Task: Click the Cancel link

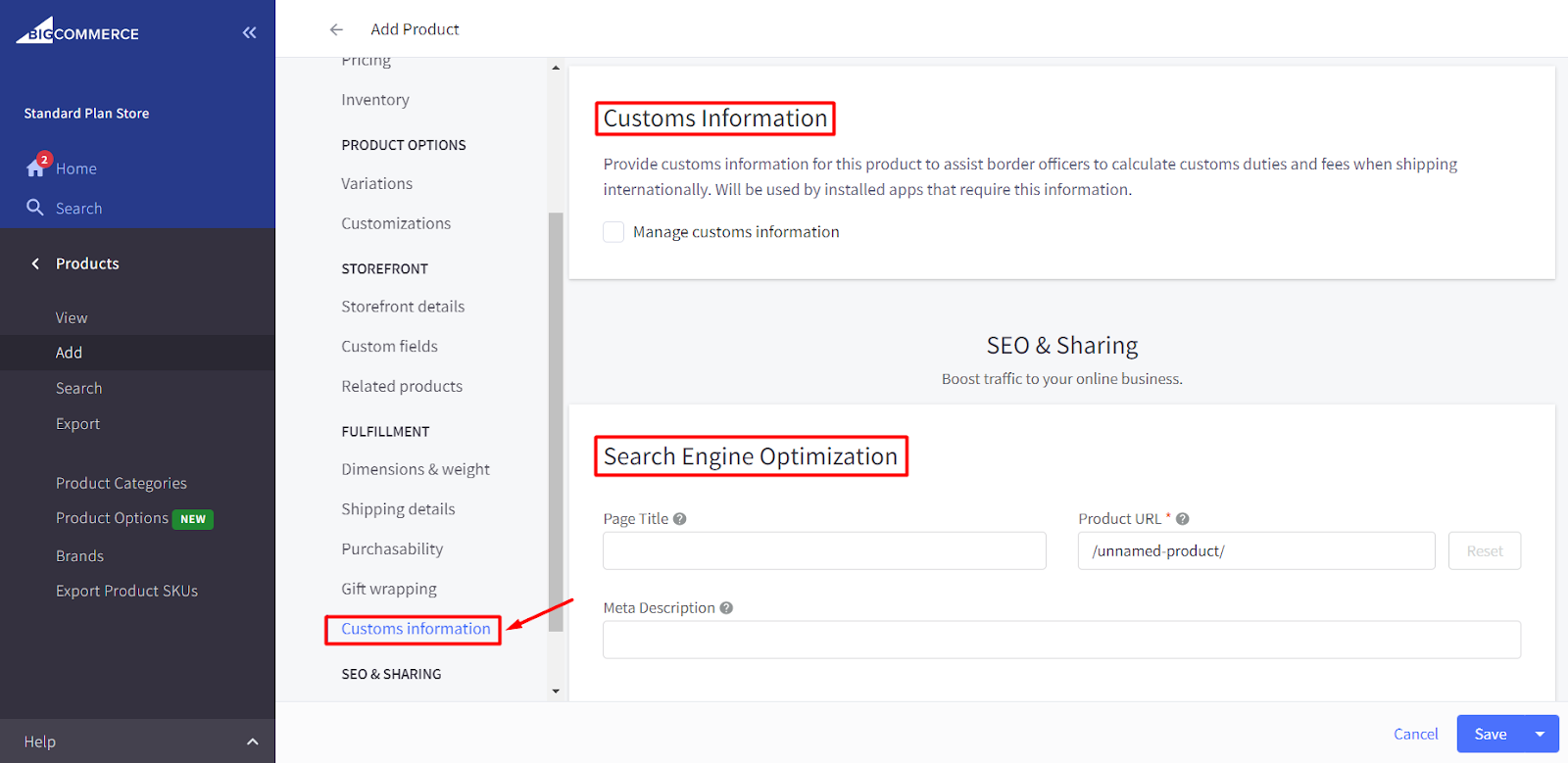Action: pyautogui.click(x=1415, y=734)
